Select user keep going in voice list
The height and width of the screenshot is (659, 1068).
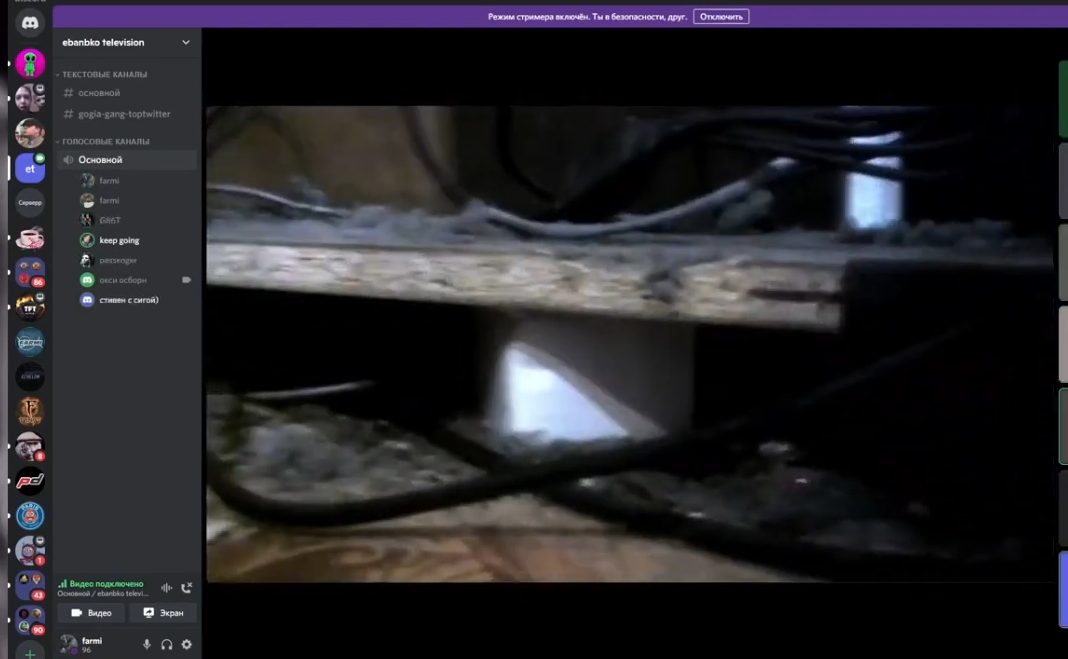click(x=119, y=240)
